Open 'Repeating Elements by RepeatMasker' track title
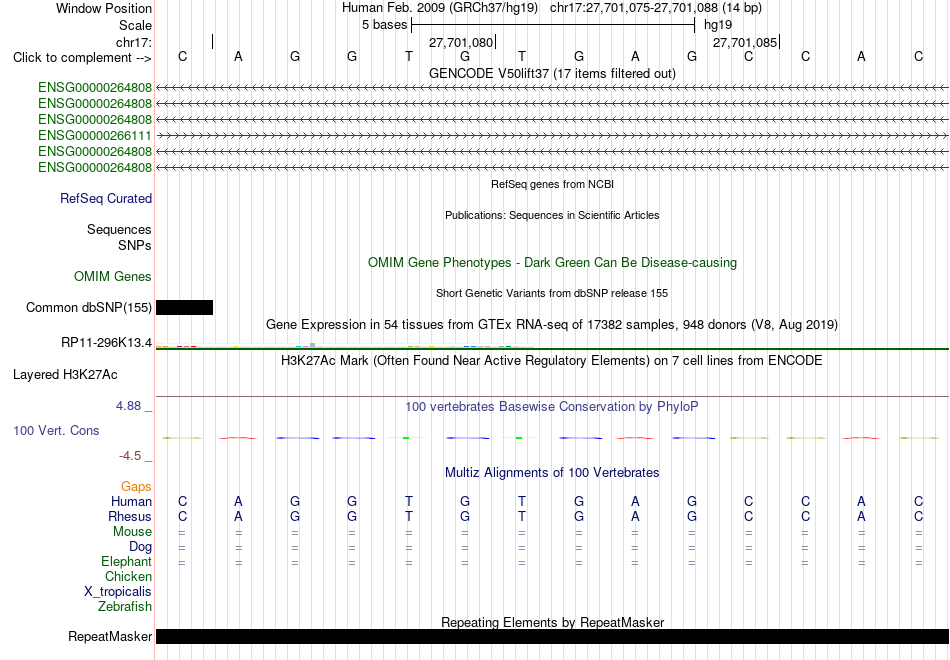This screenshot has width=950, height=660. [552, 622]
